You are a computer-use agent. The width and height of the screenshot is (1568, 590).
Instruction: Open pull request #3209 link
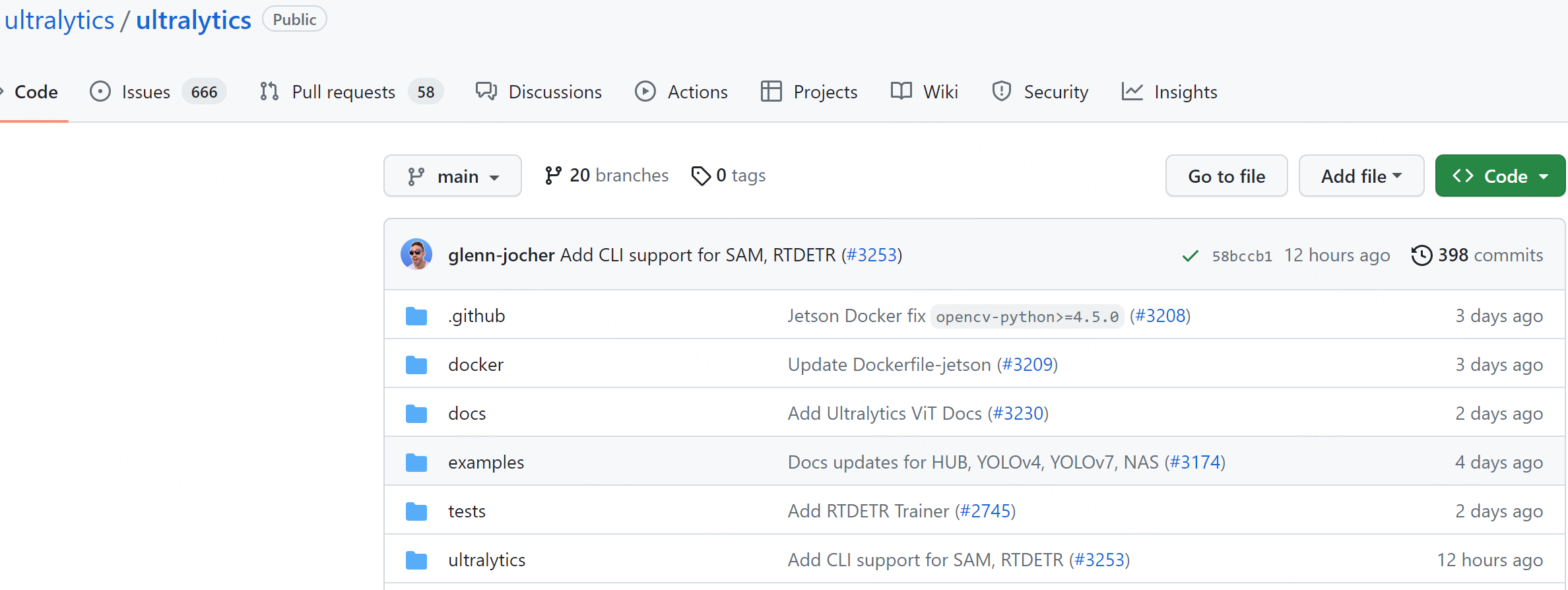click(1028, 364)
